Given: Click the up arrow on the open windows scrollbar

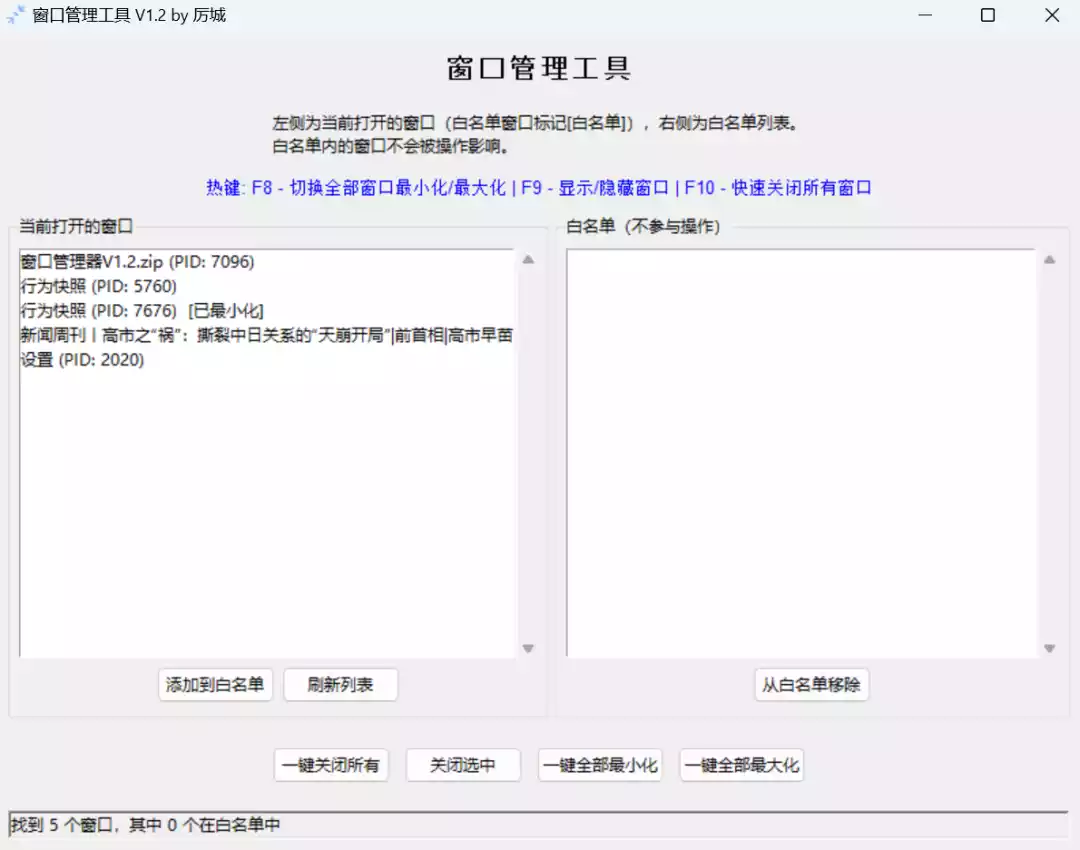Looking at the screenshot, I should [529, 258].
